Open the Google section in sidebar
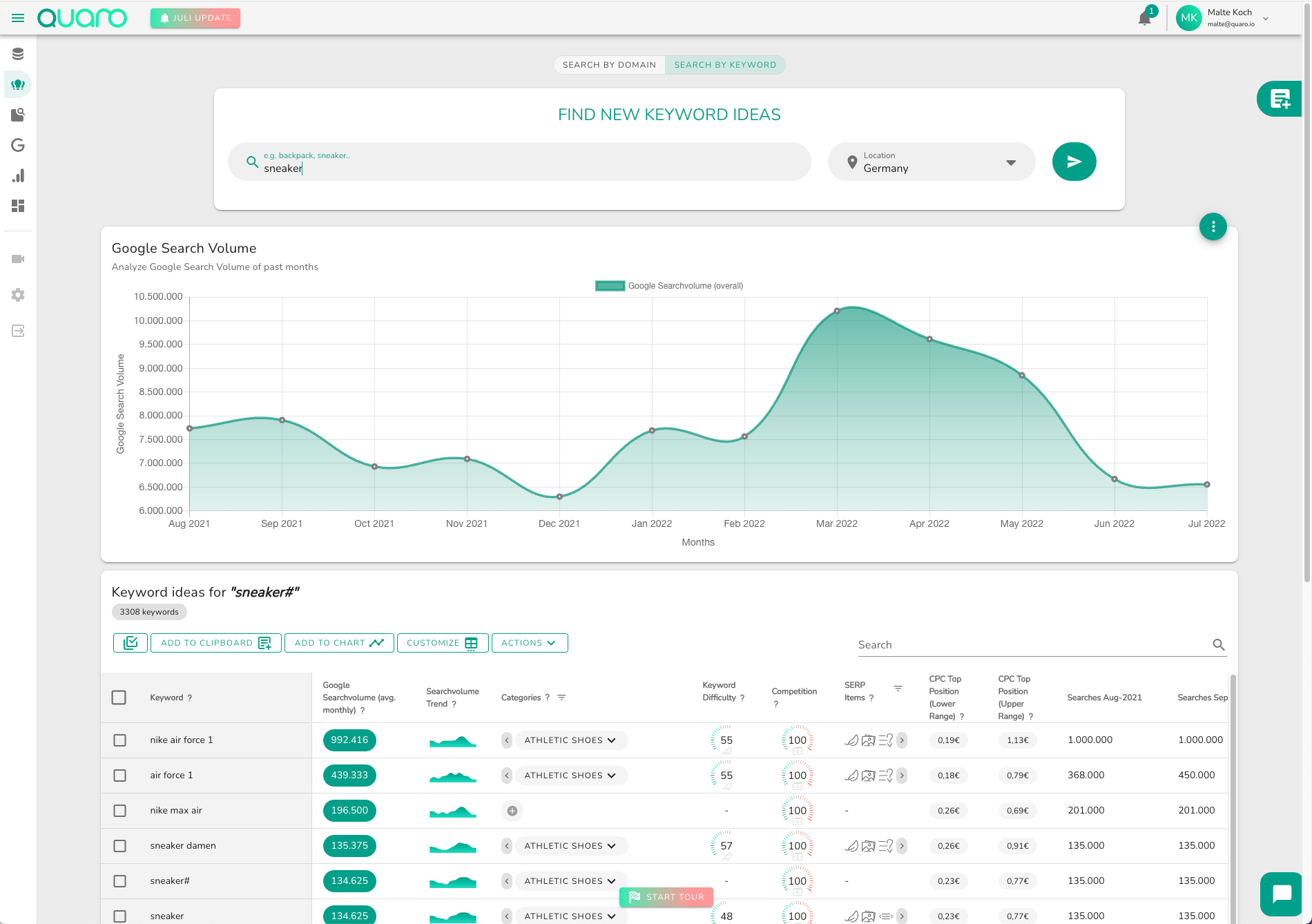 coord(18,145)
